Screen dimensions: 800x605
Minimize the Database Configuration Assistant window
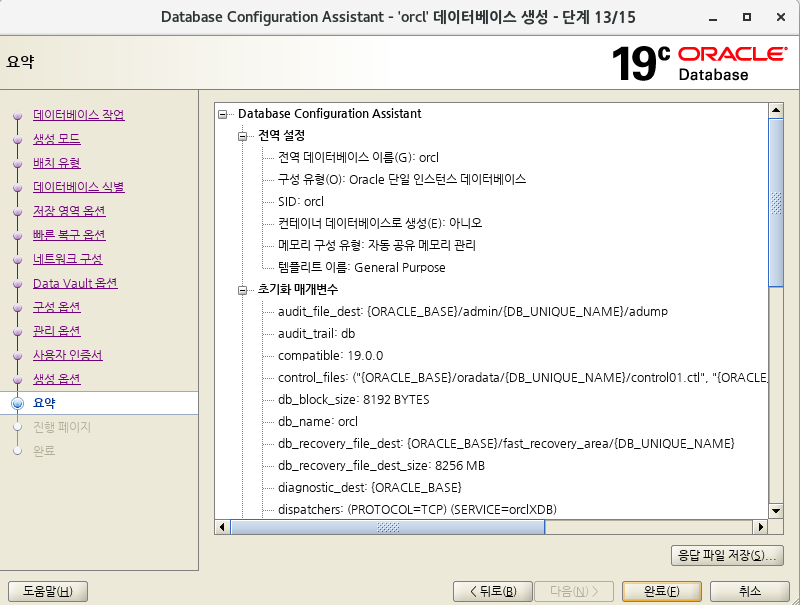pyautogui.click(x=713, y=17)
